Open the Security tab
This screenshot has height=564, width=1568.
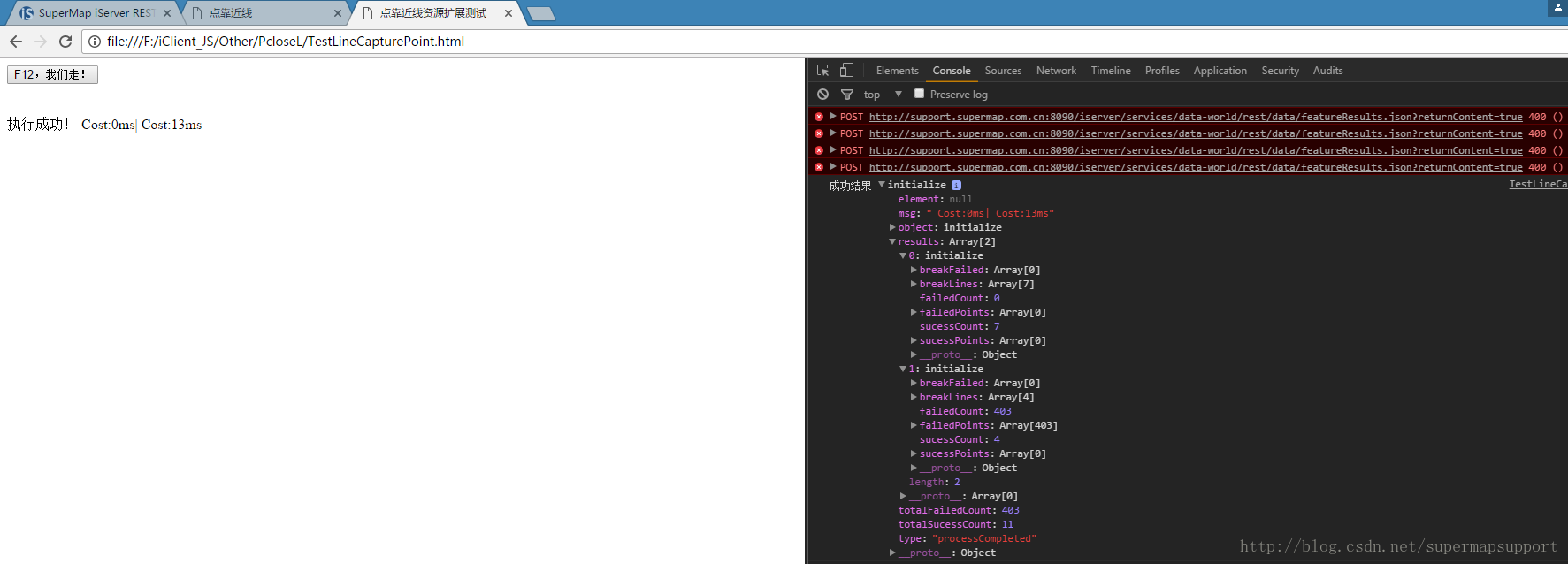1280,71
